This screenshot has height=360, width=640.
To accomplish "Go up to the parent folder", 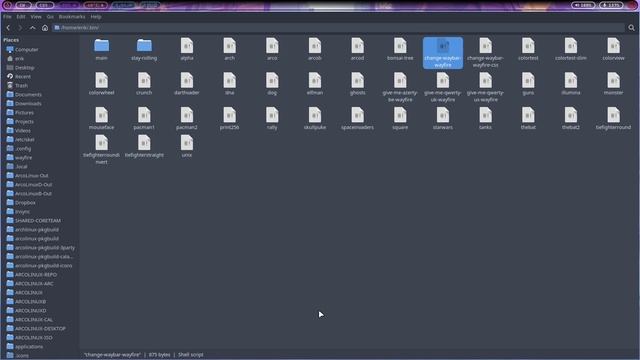I will coord(32,28).
